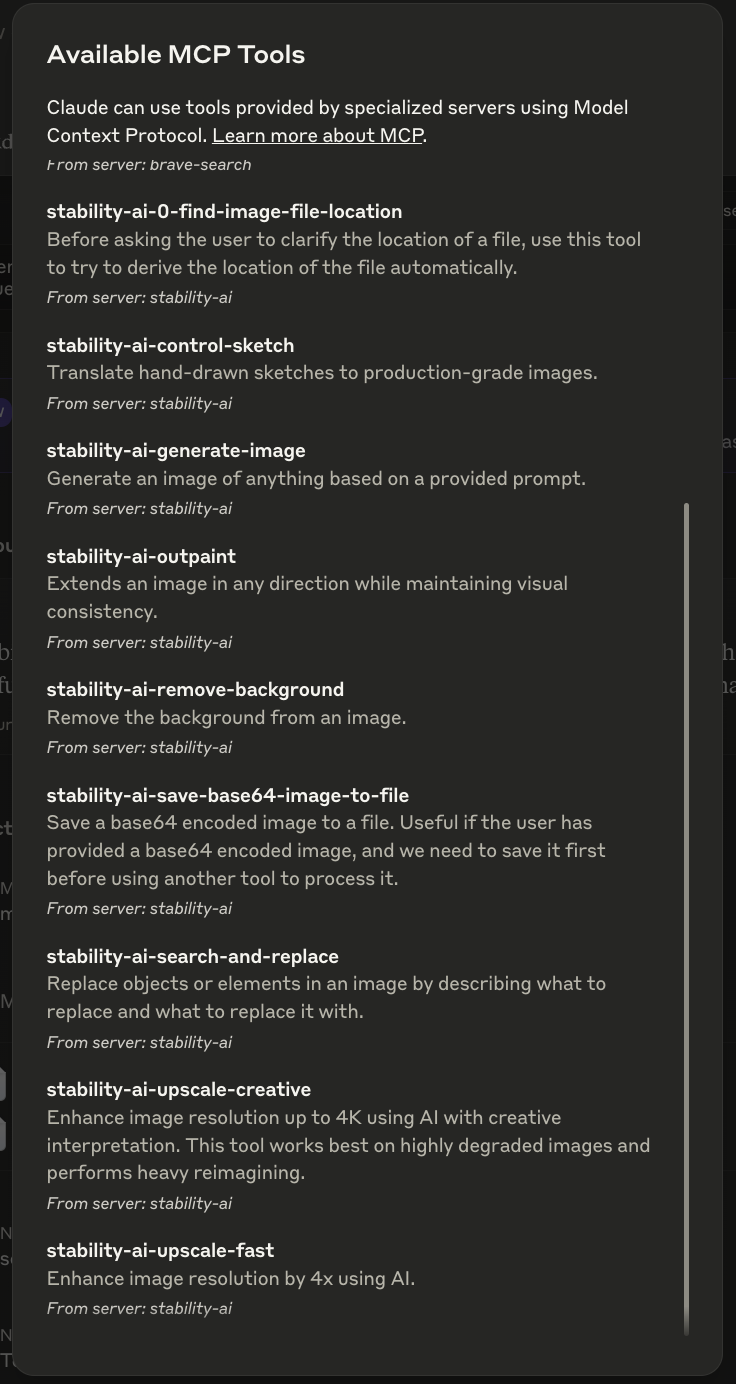The image size is (736, 1384).
Task: Click the 'Extends an image in any direction' description
Action: coord(307,597)
